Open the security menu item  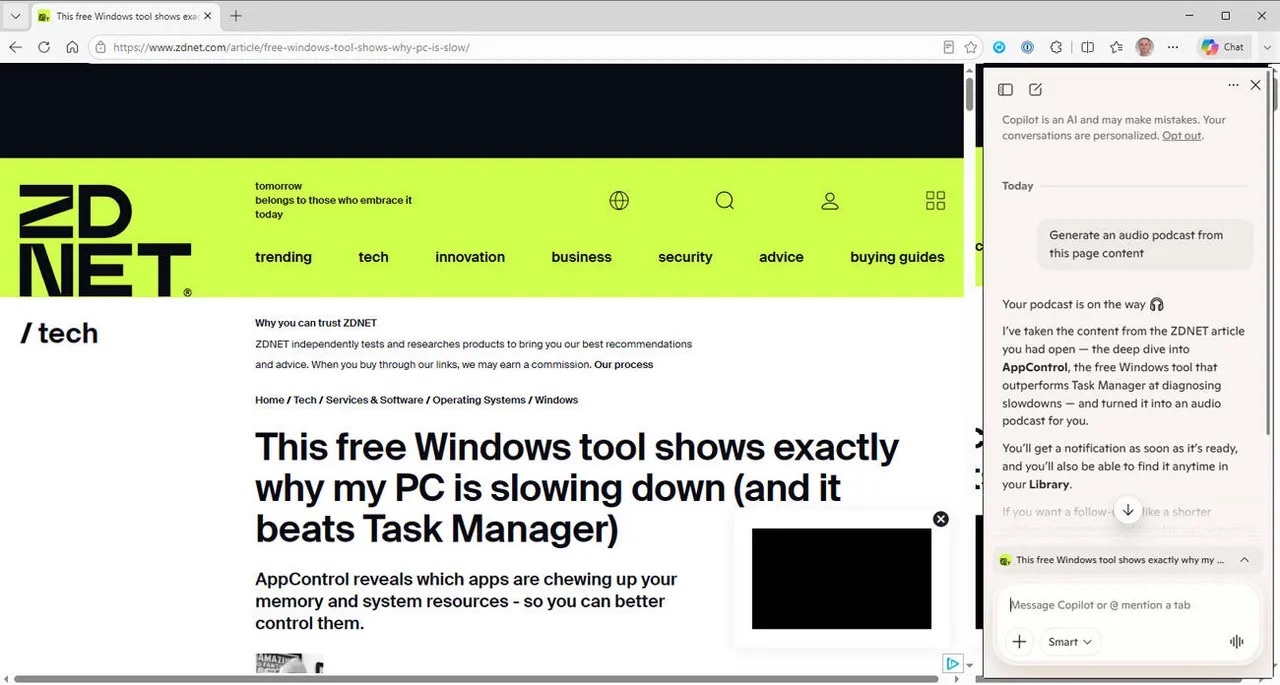[x=685, y=257]
